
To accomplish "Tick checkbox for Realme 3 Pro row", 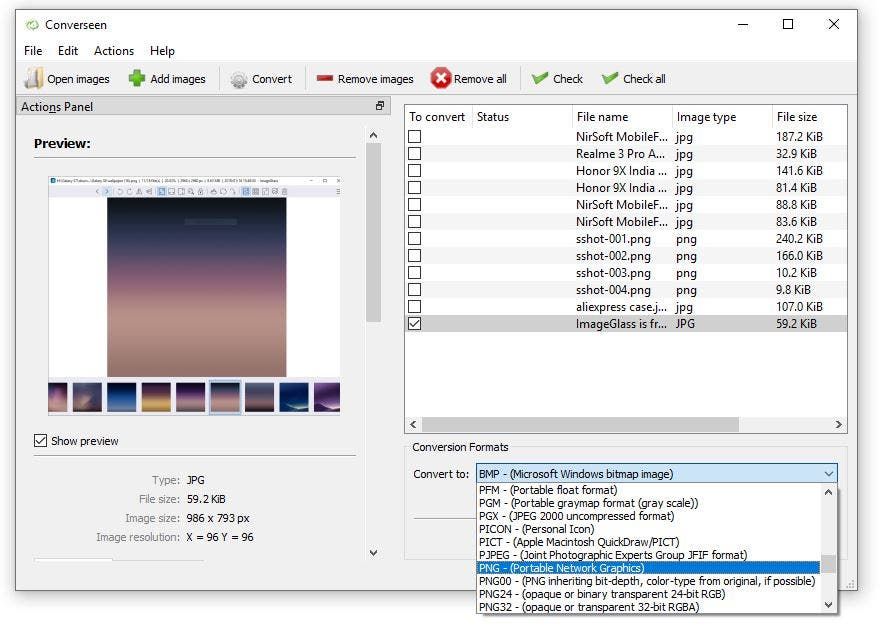I will pos(415,154).
